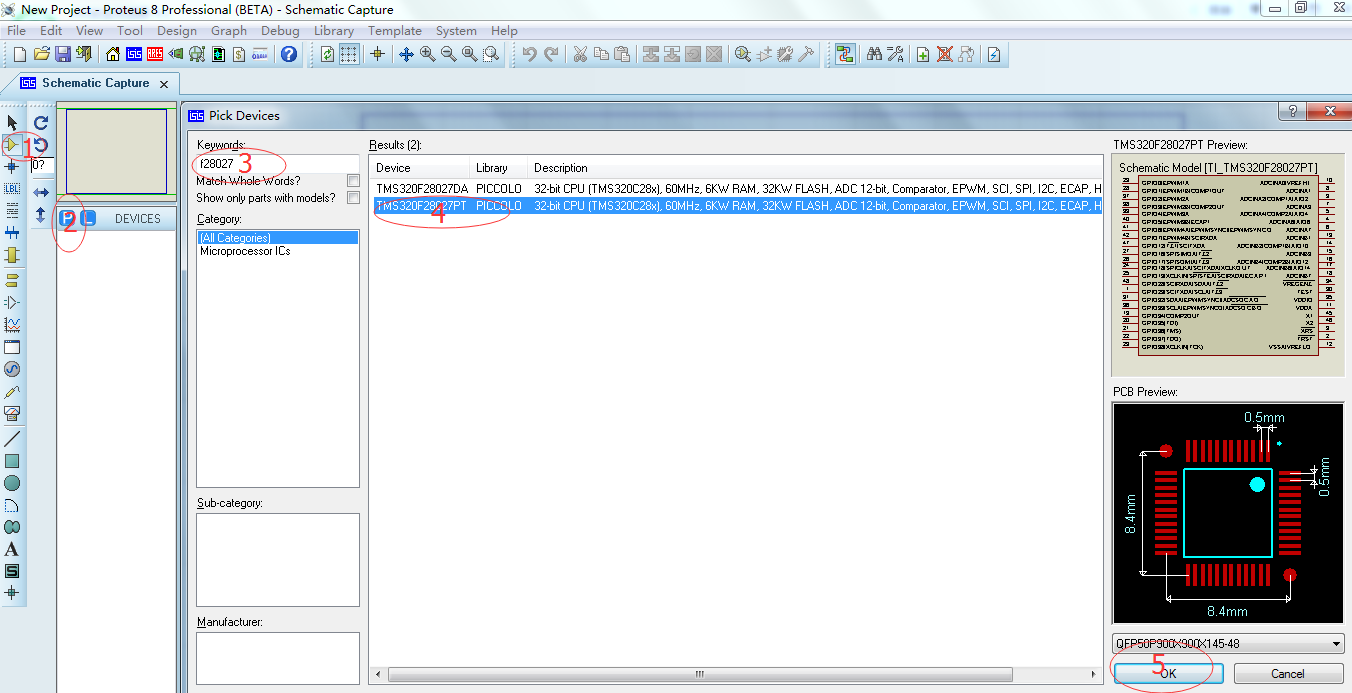The height and width of the screenshot is (693, 1352).
Task: Click the Keywords input field
Action: pyautogui.click(x=278, y=163)
